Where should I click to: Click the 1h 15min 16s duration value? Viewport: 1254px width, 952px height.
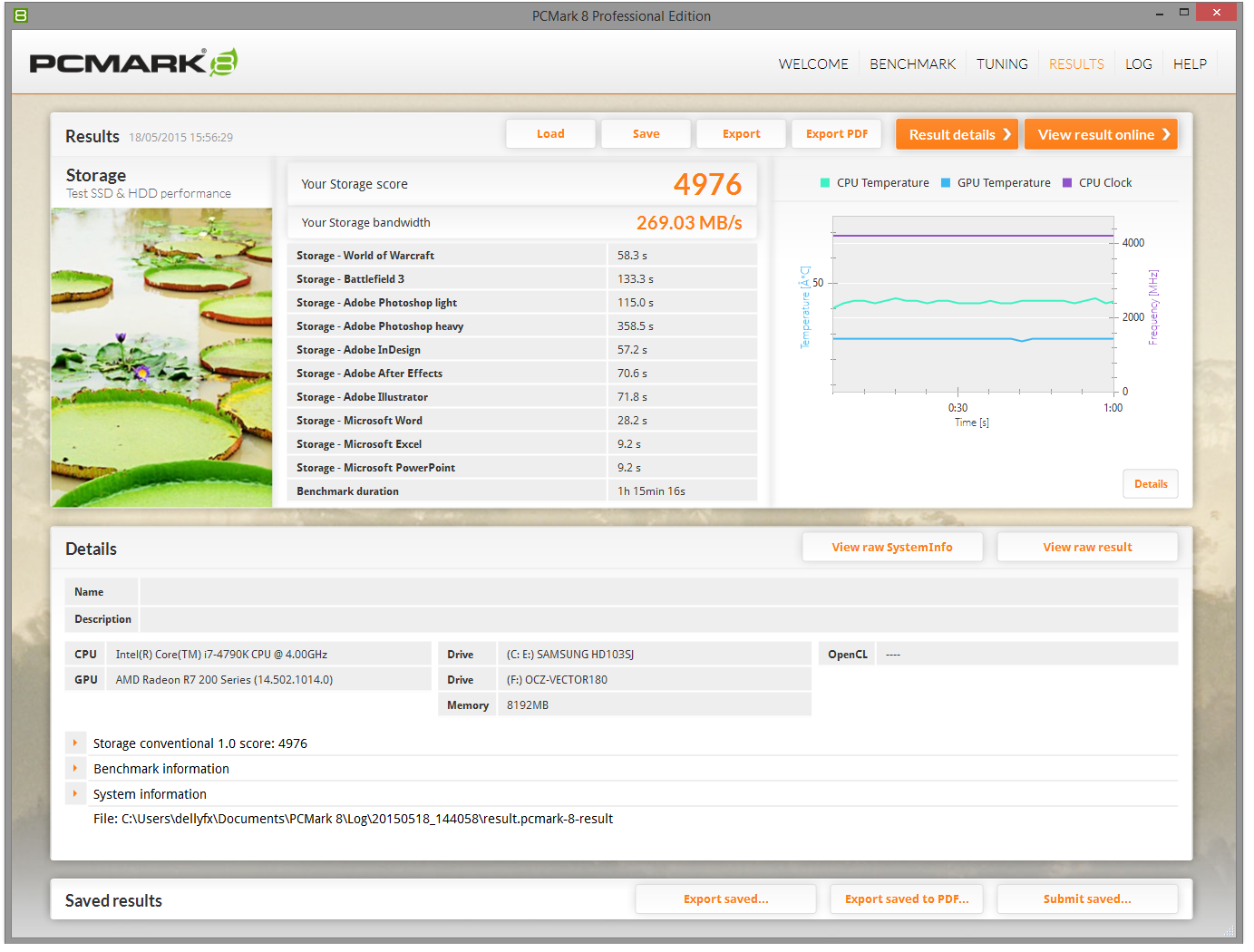(x=651, y=491)
